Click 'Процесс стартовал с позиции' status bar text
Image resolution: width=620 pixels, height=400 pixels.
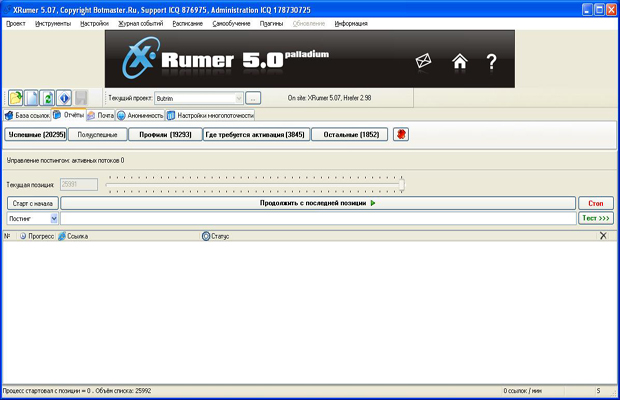pos(77,391)
